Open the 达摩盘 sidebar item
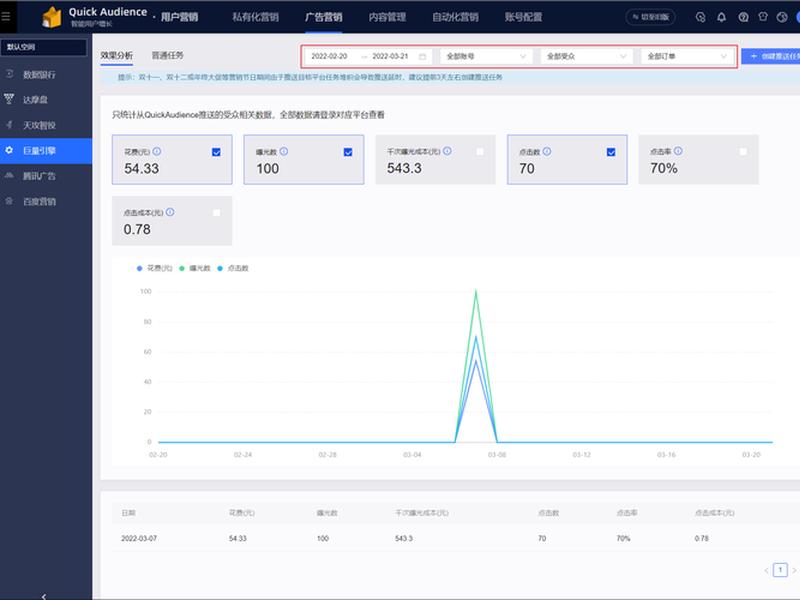This screenshot has height=600, width=800. 35,99
